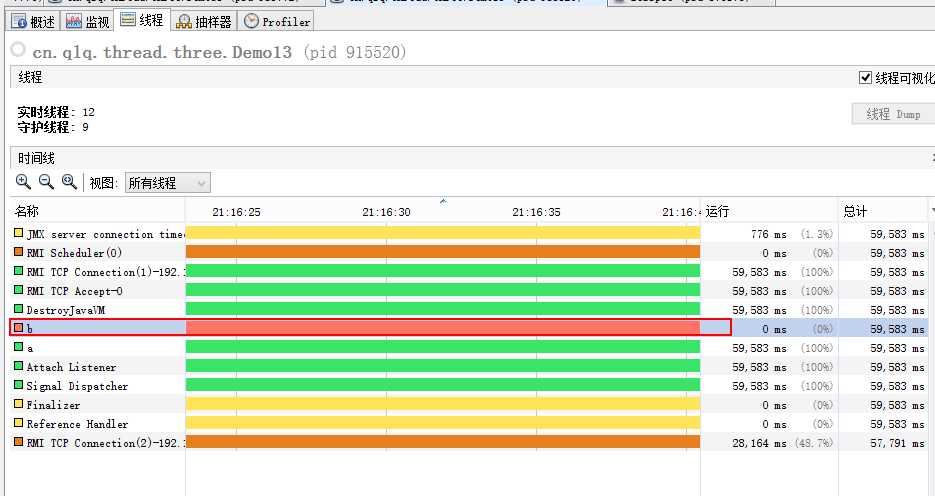Click the green state icon beside RMI TCP Accept-0

tap(18, 290)
